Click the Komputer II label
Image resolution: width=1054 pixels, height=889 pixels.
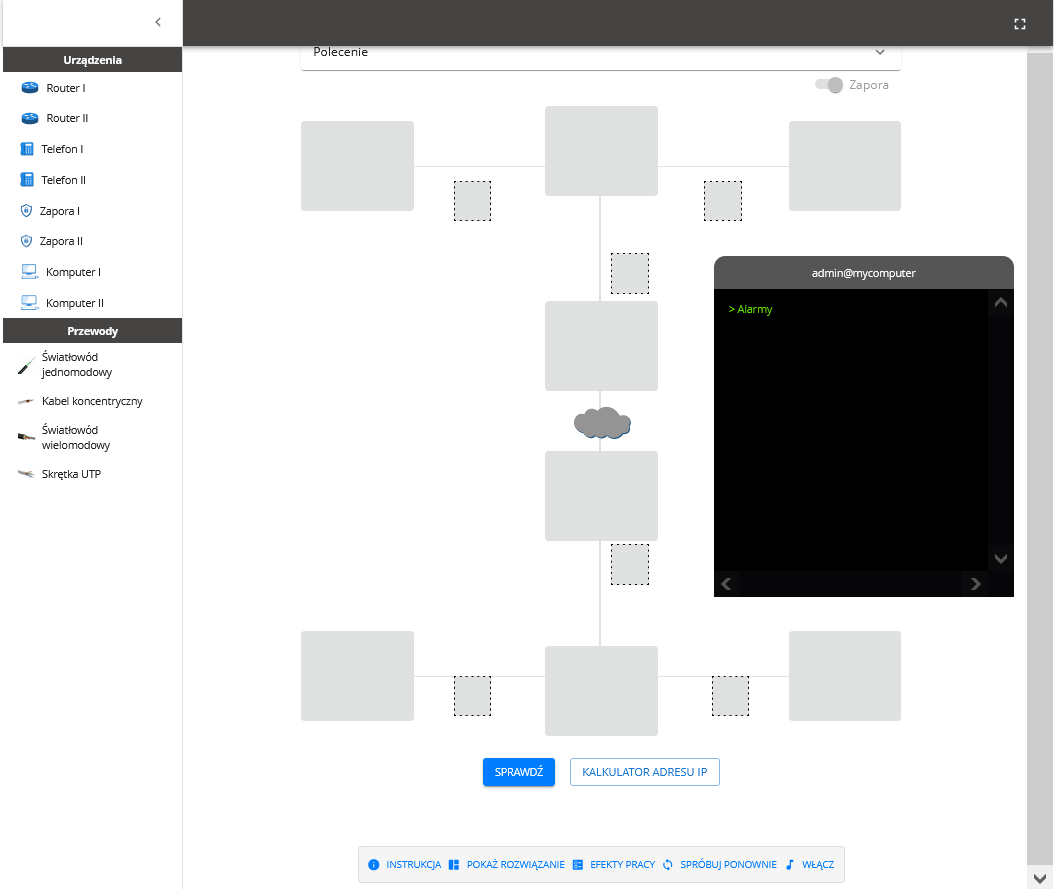point(75,303)
